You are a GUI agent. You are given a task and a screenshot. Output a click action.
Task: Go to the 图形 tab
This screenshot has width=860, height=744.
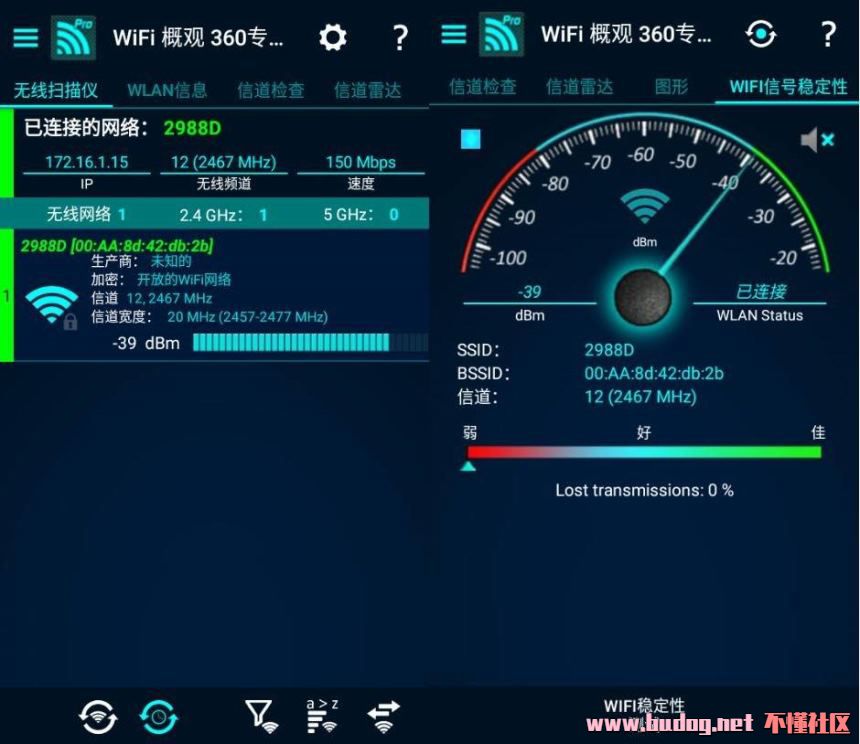671,87
